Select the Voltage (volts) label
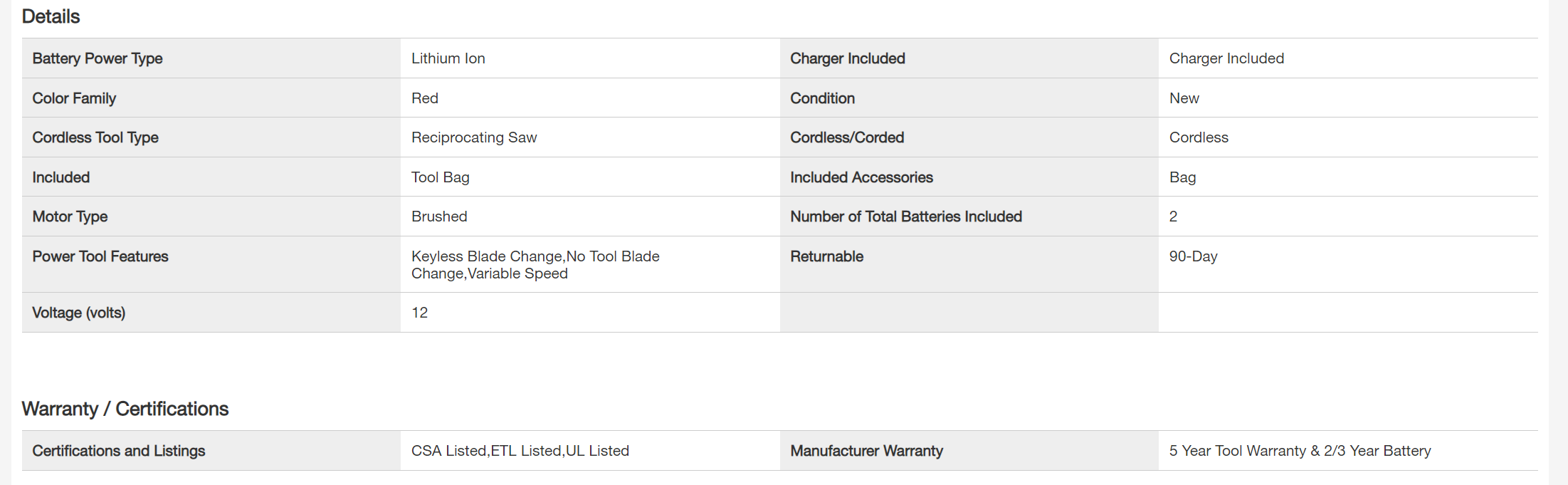The image size is (1568, 485). pyautogui.click(x=79, y=313)
